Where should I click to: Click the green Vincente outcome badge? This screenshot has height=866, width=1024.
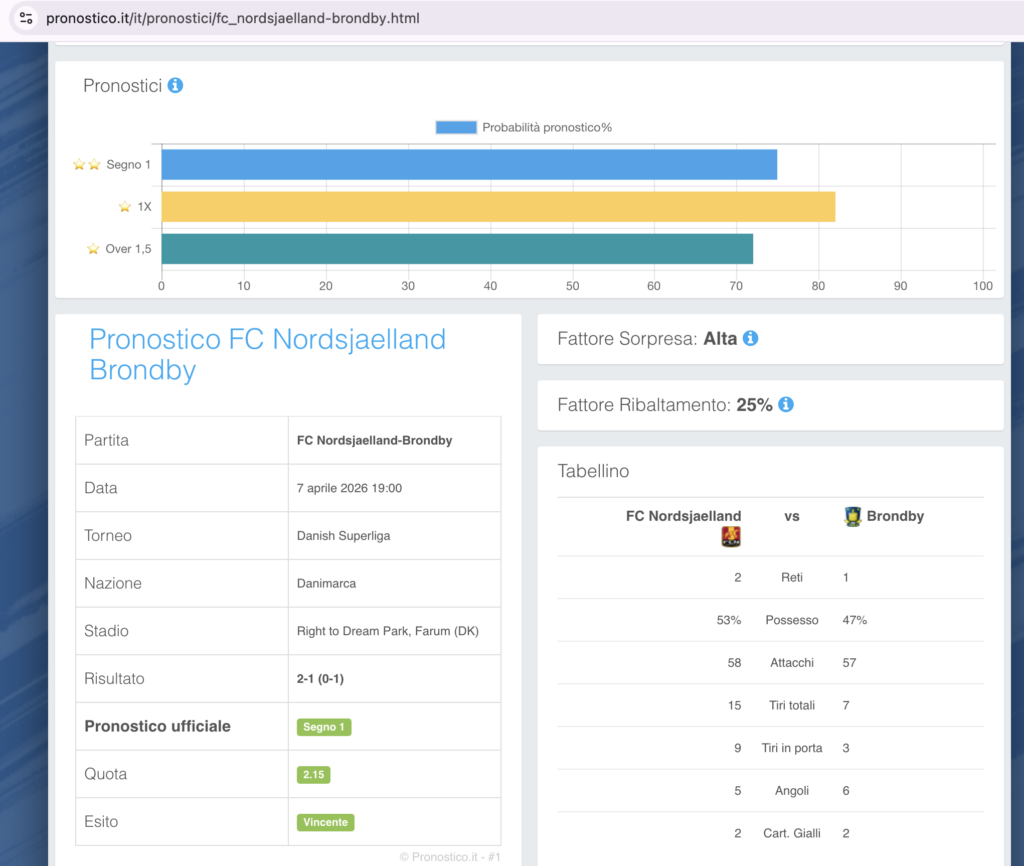(x=325, y=822)
